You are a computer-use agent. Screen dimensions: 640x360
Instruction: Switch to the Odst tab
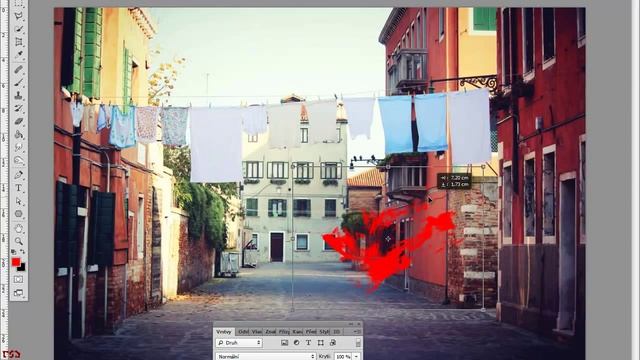pos(244,332)
